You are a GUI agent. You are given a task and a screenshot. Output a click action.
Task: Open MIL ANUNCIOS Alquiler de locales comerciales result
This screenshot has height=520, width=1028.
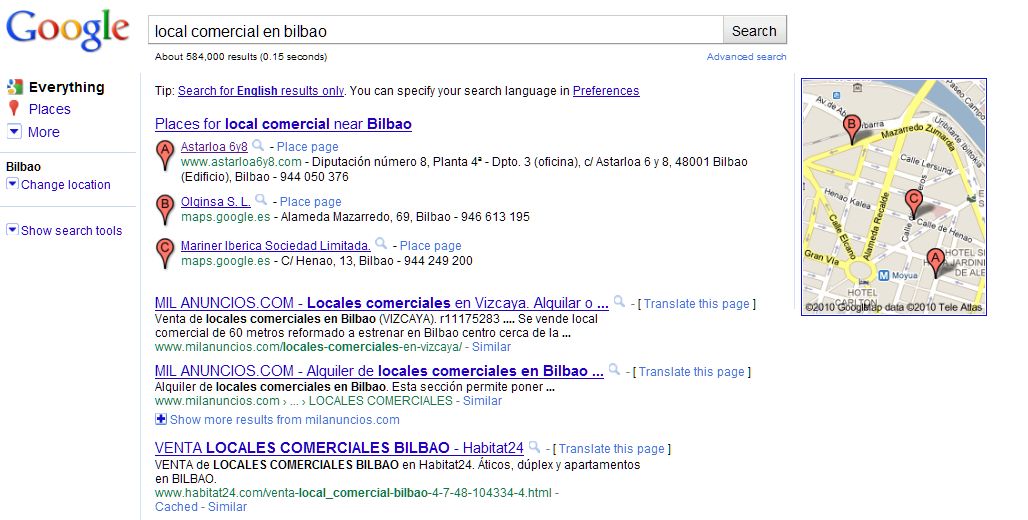click(379, 371)
